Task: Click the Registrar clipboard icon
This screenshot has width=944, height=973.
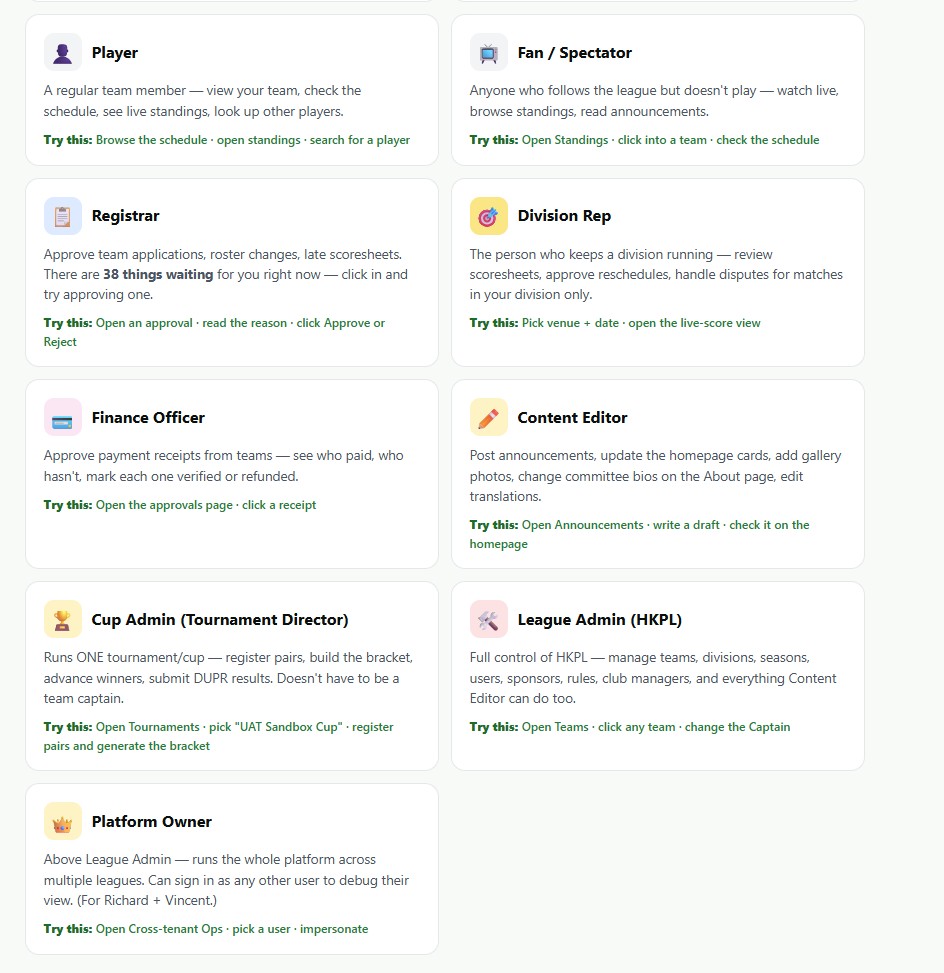Action: [63, 216]
